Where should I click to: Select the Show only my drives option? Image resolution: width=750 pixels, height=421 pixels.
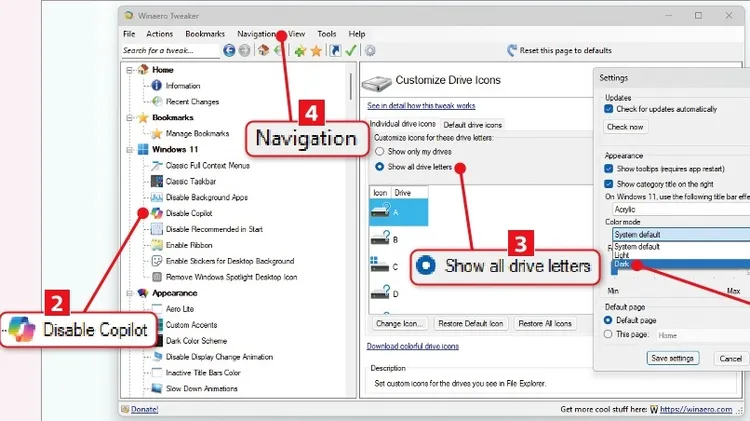[x=380, y=151]
